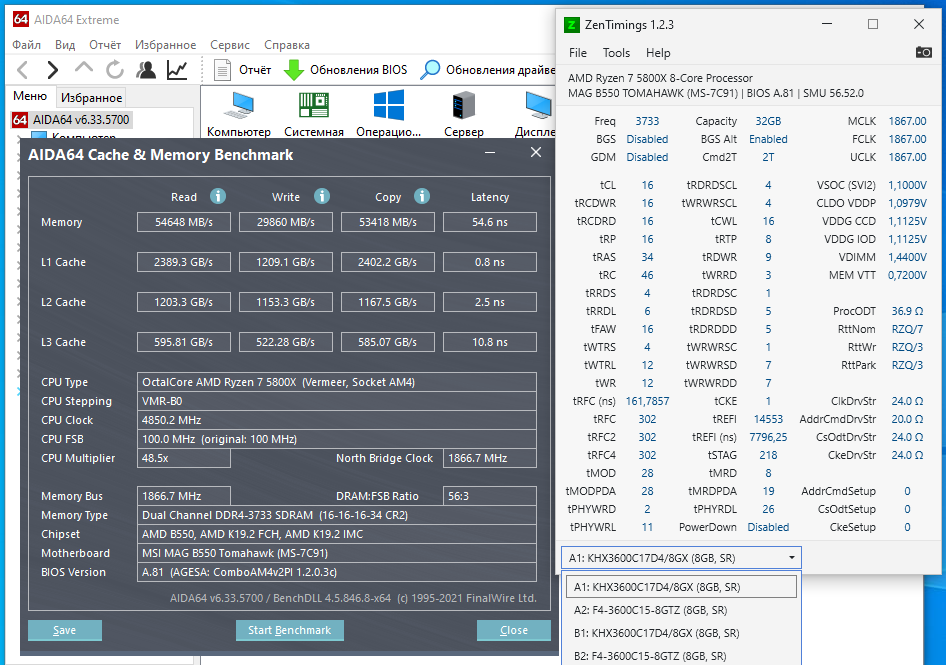
Task: Click Обновления BIOS green arrow button
Action: click(x=346, y=70)
